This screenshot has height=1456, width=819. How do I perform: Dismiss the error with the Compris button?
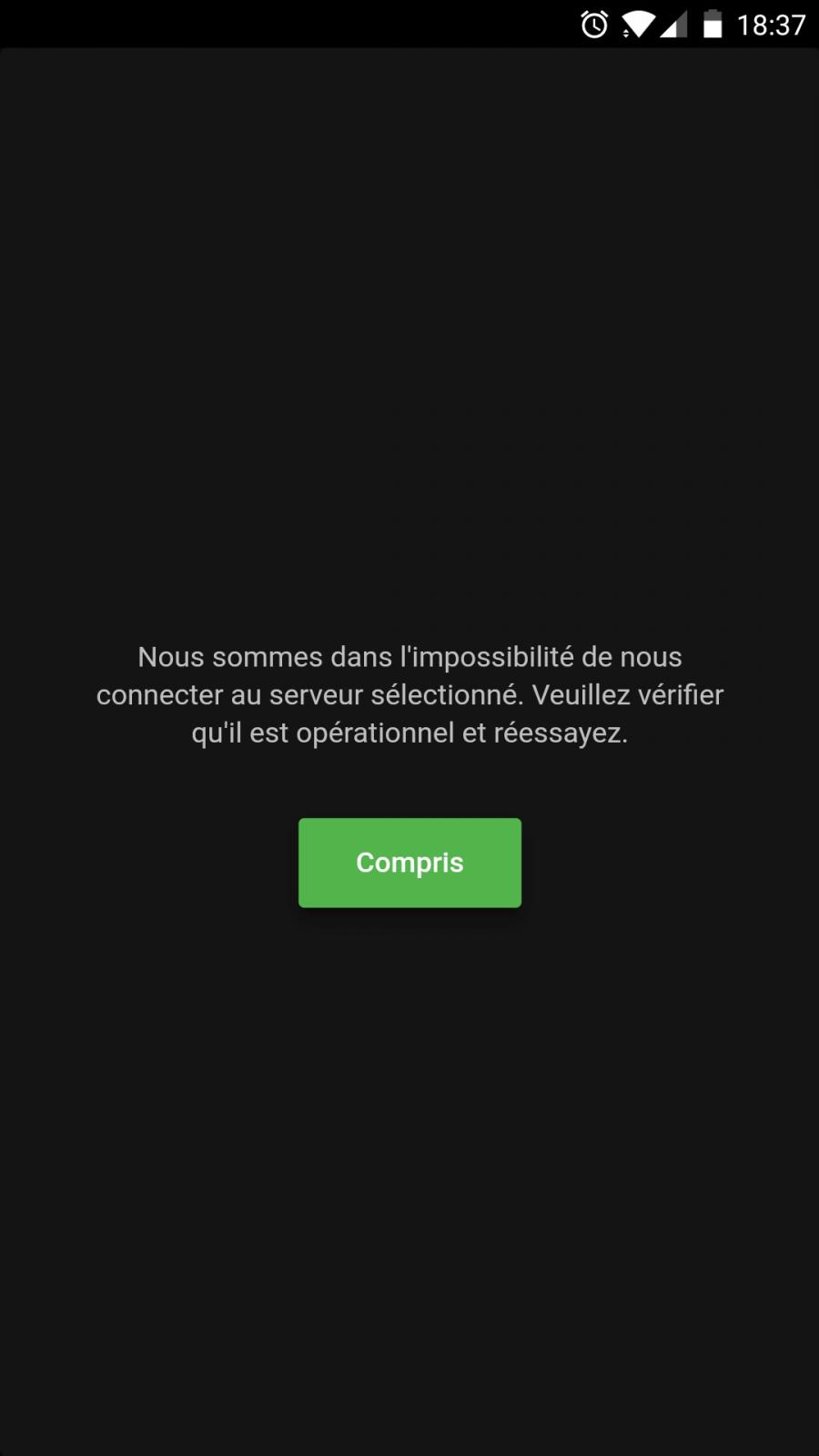tap(409, 863)
